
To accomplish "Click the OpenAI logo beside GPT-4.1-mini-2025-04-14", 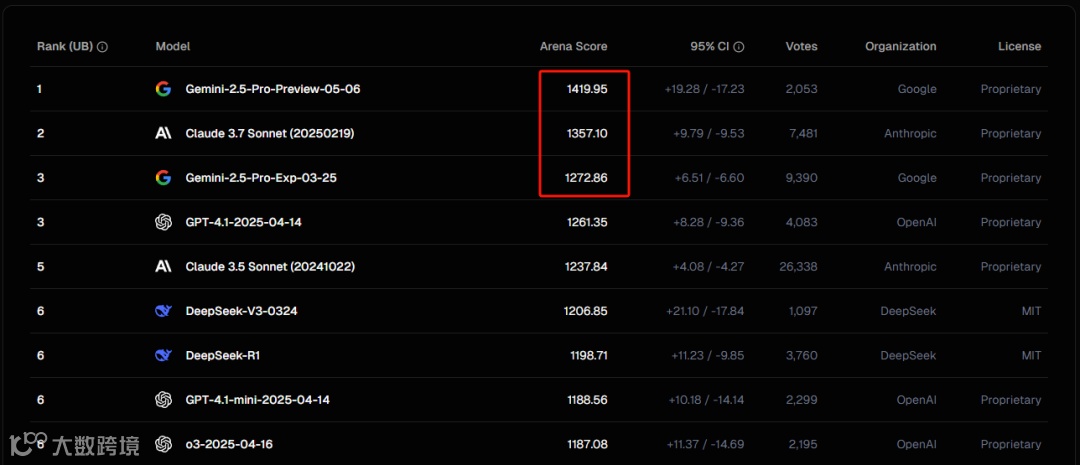I will click(x=163, y=400).
